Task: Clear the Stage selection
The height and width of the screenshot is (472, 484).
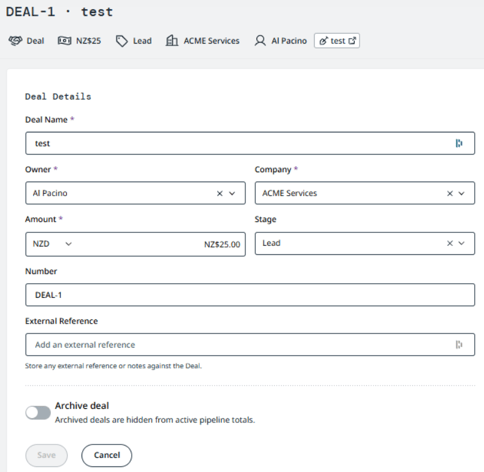Action: pos(450,243)
